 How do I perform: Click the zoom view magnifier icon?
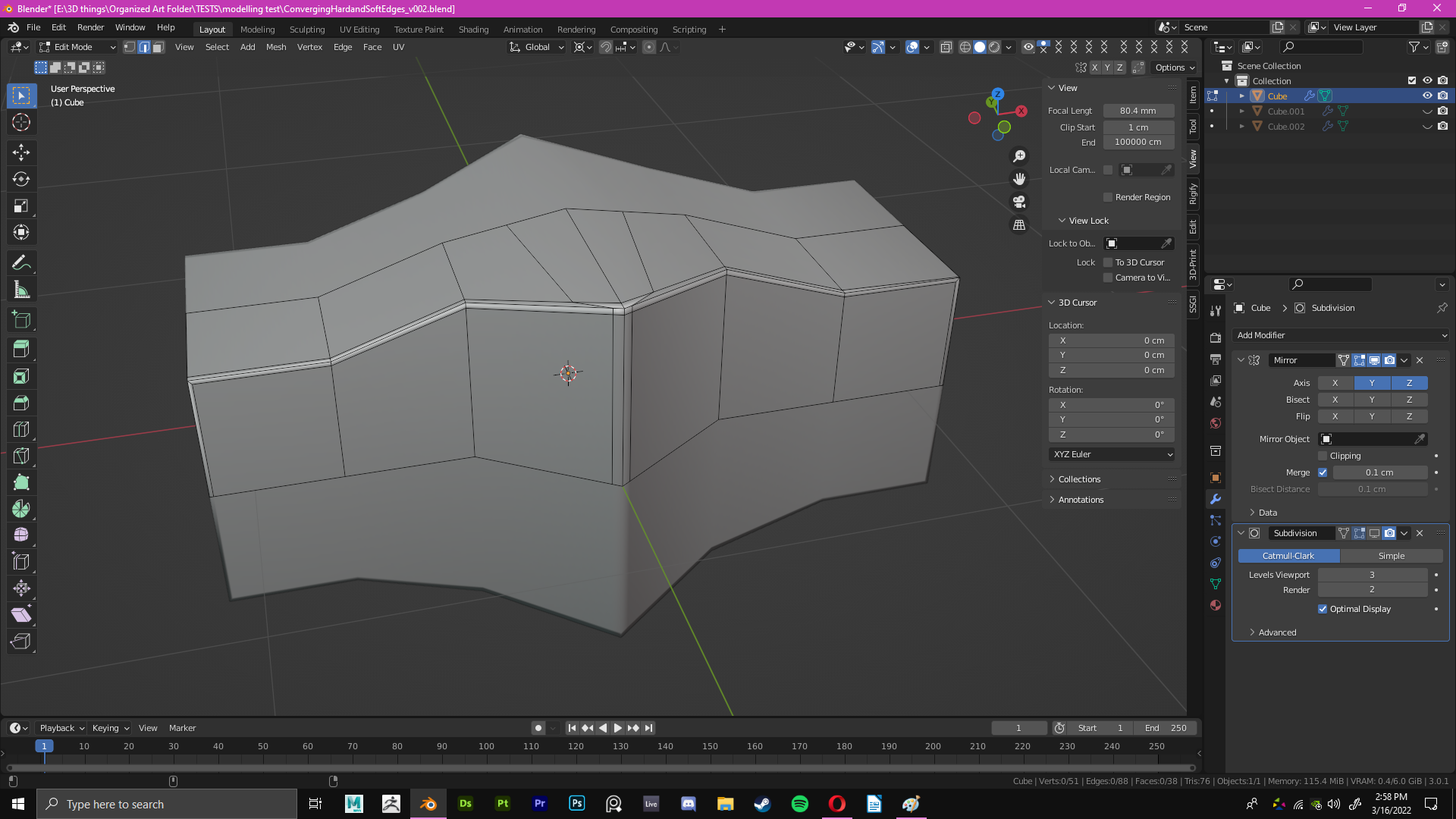(1019, 156)
